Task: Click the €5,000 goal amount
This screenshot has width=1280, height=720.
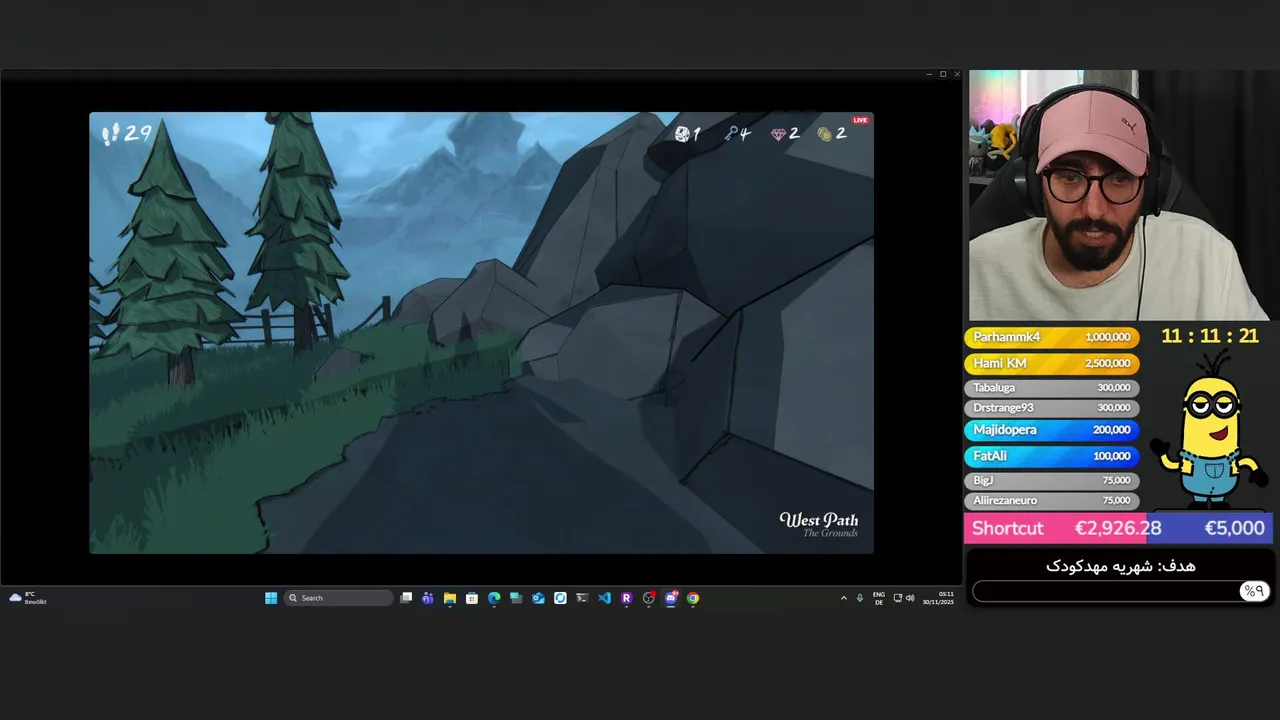Action: pos(1234,528)
